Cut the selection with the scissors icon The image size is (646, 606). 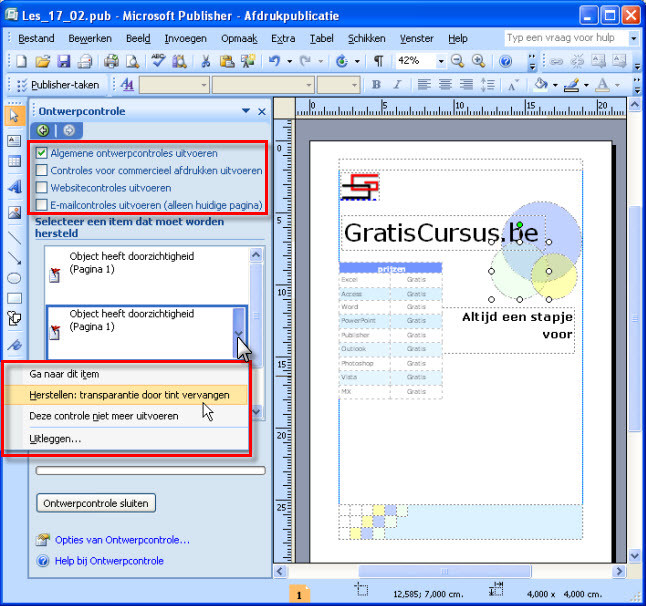point(205,62)
